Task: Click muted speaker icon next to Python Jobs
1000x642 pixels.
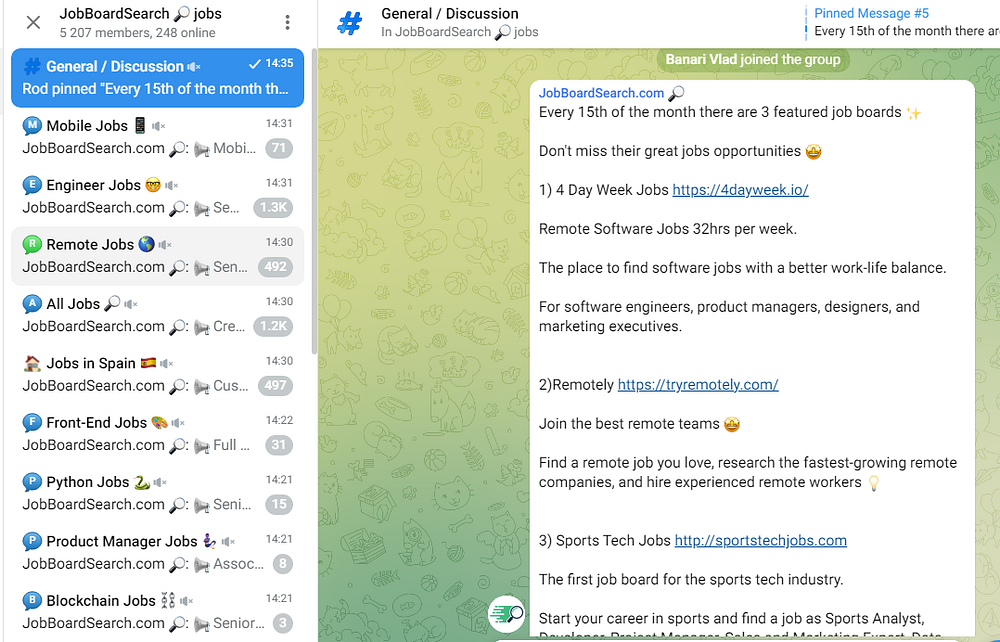Action: pos(160,482)
